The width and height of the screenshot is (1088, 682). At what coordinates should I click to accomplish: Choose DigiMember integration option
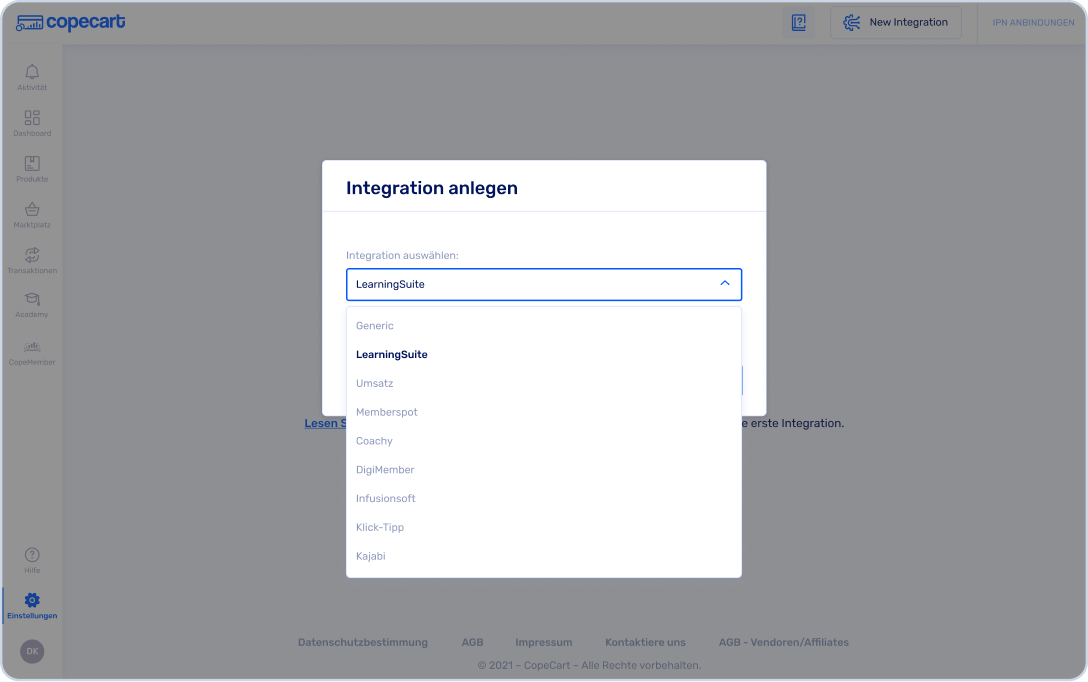[544, 470]
